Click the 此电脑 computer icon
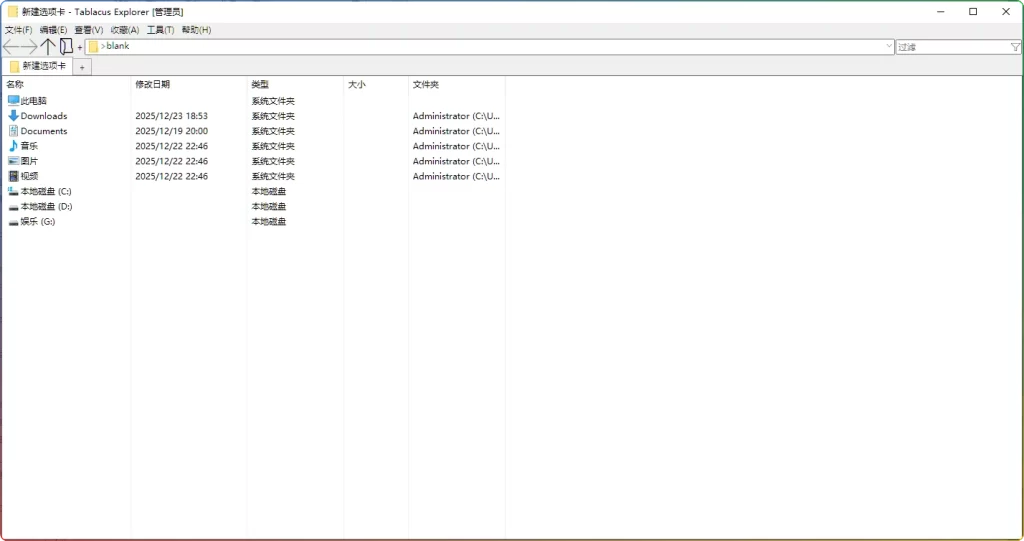This screenshot has height=541, width=1024. (x=13, y=101)
